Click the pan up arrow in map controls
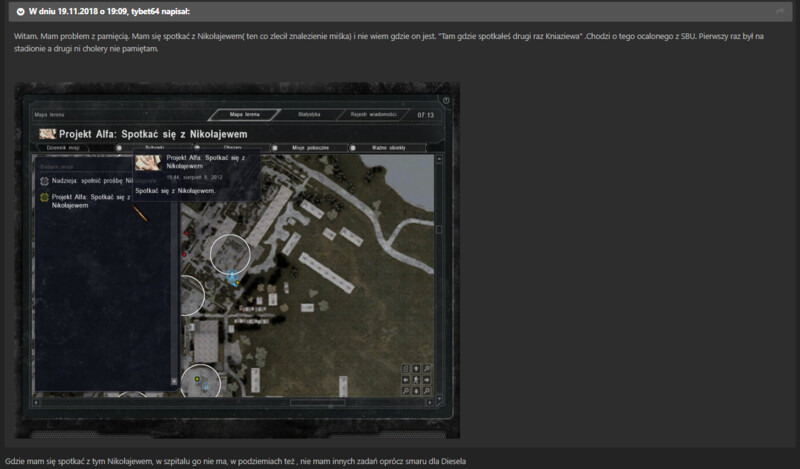Viewport: 800px width, 469px height. click(x=415, y=369)
